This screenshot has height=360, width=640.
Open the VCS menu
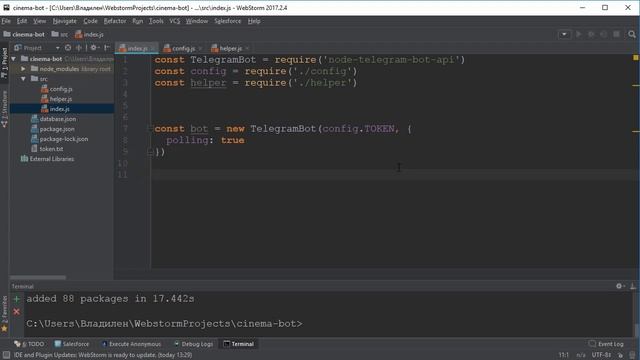(175, 21)
